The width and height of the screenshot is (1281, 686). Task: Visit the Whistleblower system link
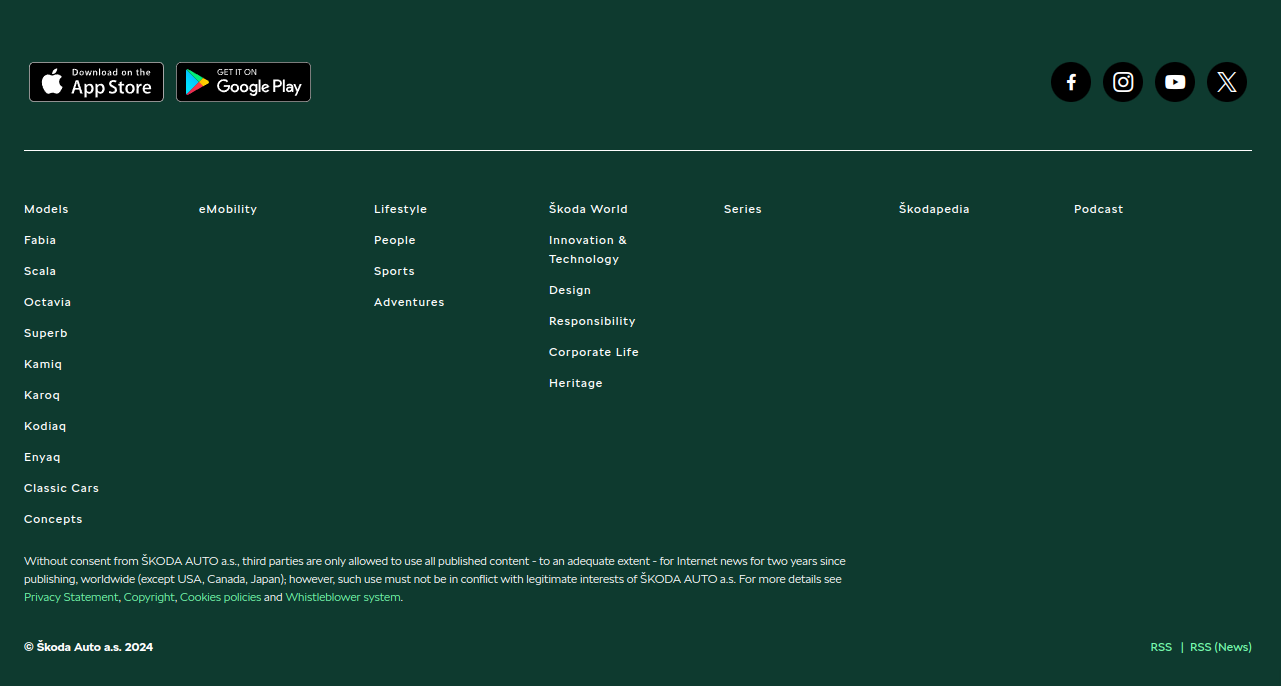pyautogui.click(x=343, y=597)
